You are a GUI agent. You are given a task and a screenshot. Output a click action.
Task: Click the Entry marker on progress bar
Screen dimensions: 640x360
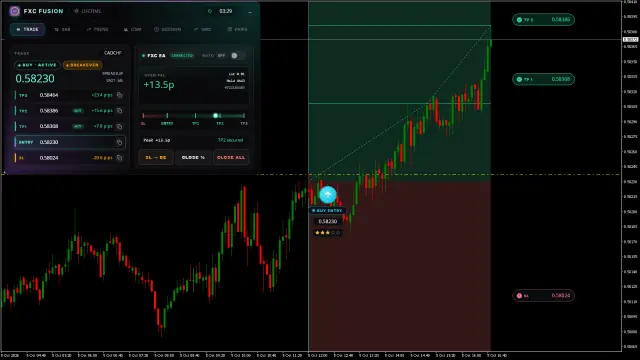tap(167, 116)
